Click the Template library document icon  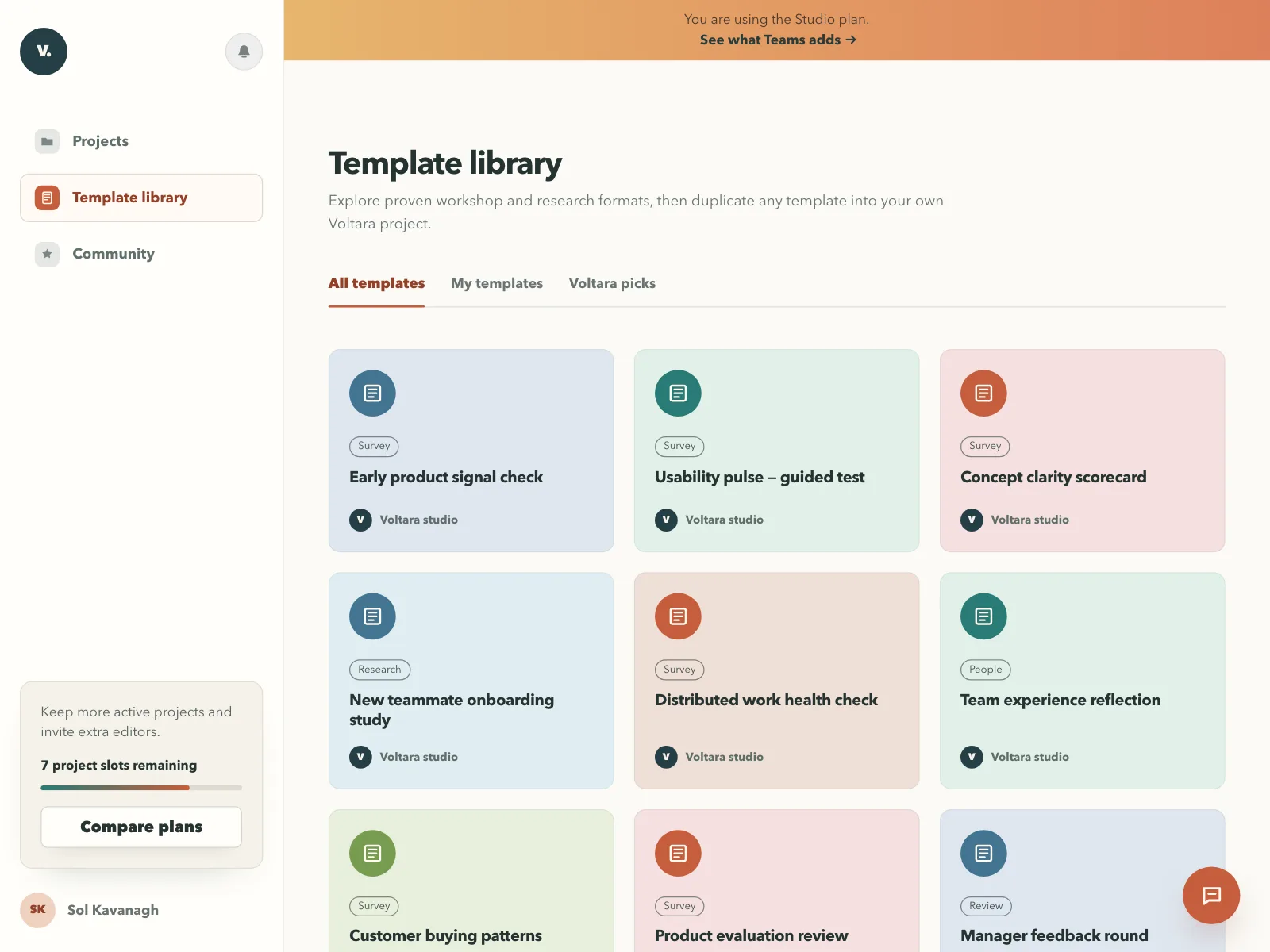[x=47, y=198]
